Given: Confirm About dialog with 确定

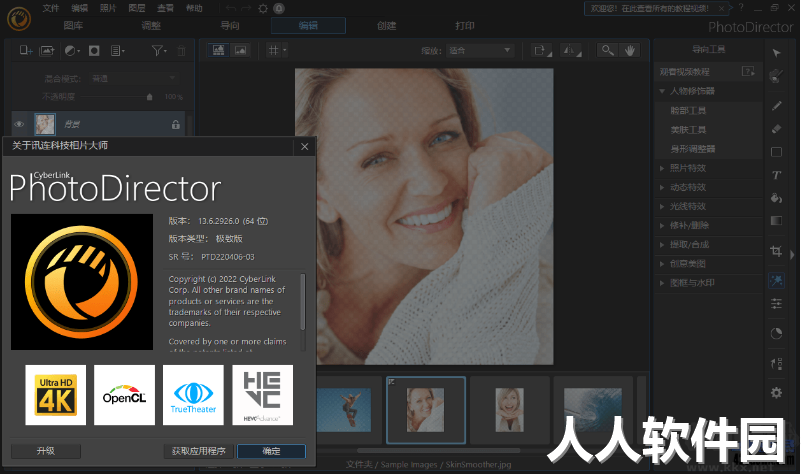Looking at the screenshot, I should 271,451.
